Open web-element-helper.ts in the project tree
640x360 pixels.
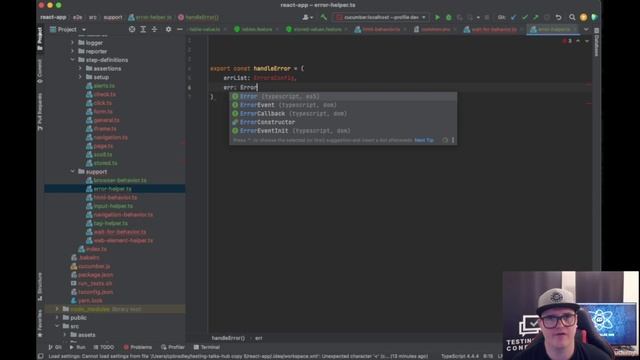119,240
